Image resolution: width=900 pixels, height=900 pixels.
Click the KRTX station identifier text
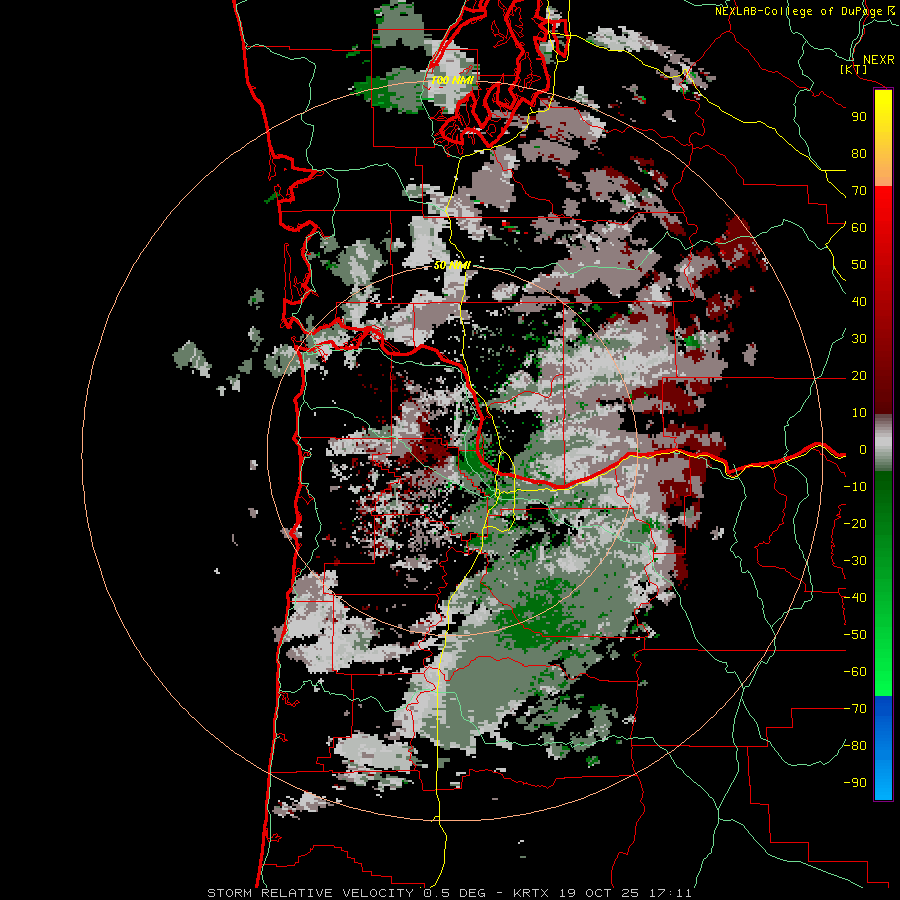pos(531,893)
